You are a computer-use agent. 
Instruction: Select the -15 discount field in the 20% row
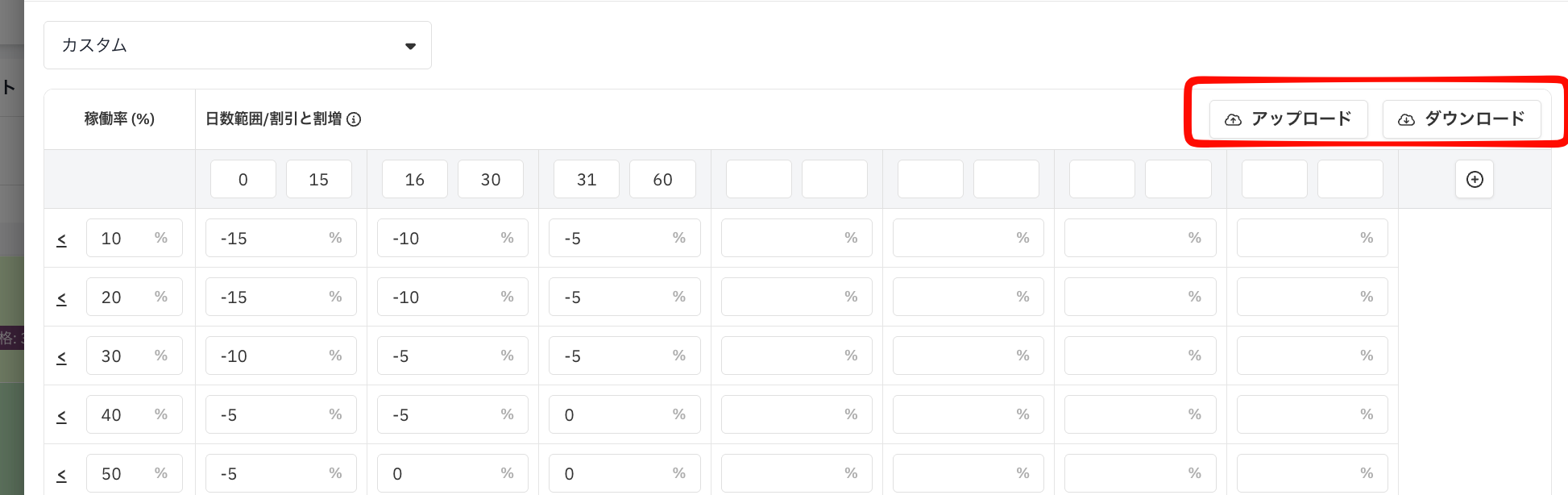tap(281, 297)
